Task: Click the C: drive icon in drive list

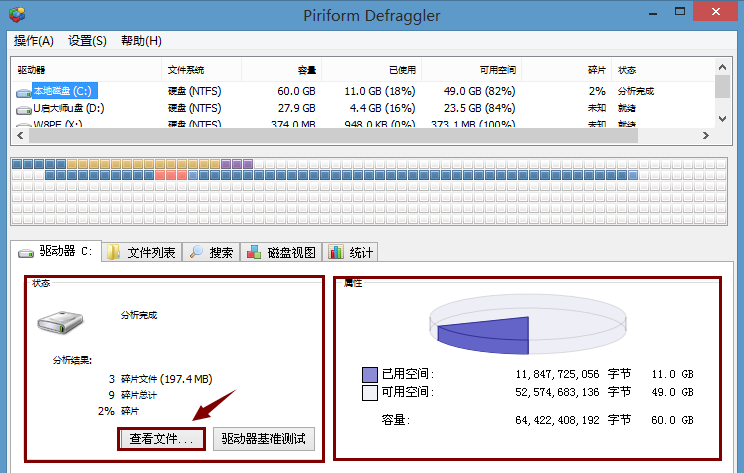Action: coord(23,93)
